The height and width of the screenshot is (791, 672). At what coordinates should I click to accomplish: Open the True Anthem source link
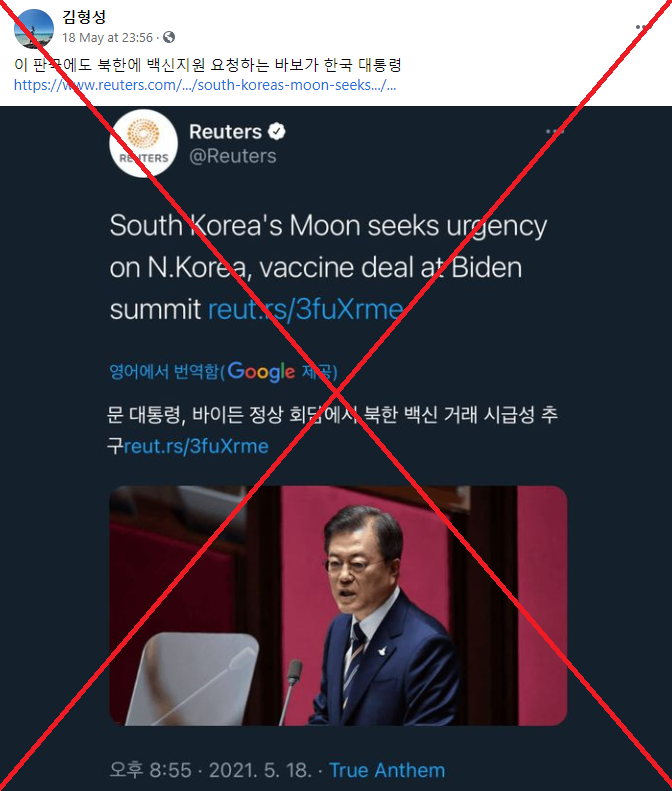(x=387, y=770)
